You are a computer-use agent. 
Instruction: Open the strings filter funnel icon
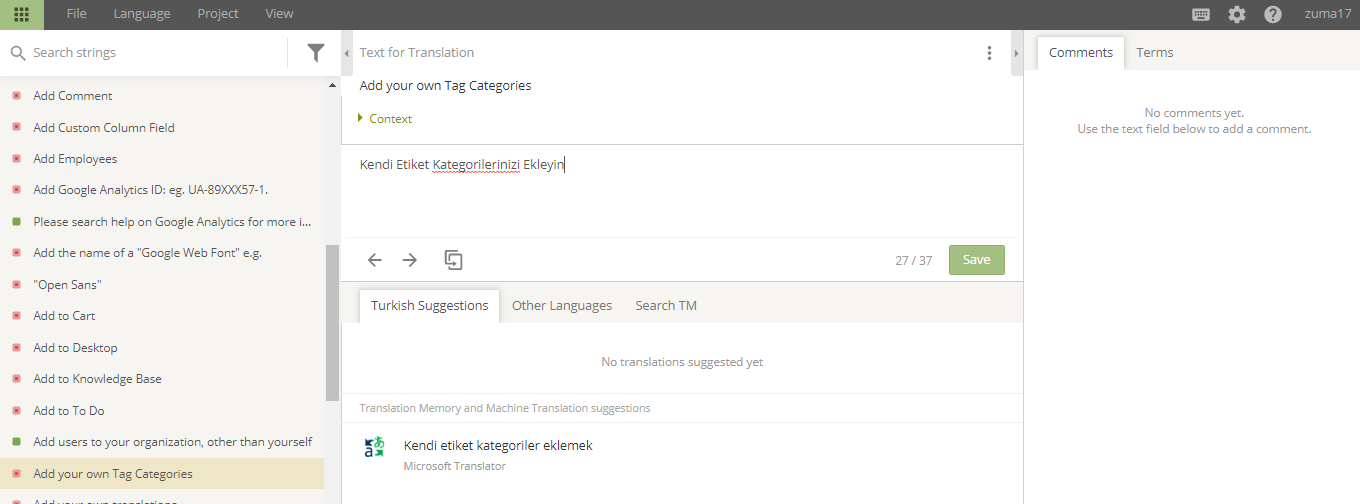point(316,53)
